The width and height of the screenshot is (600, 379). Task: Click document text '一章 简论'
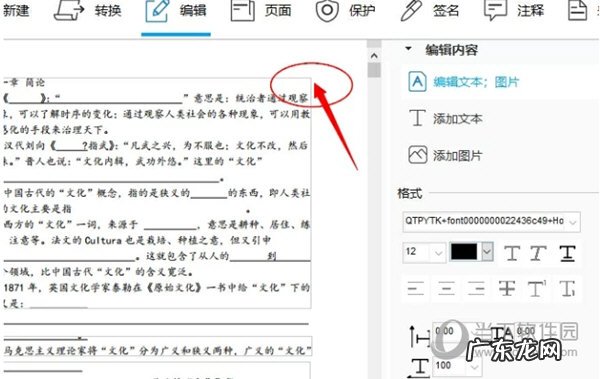pos(24,82)
